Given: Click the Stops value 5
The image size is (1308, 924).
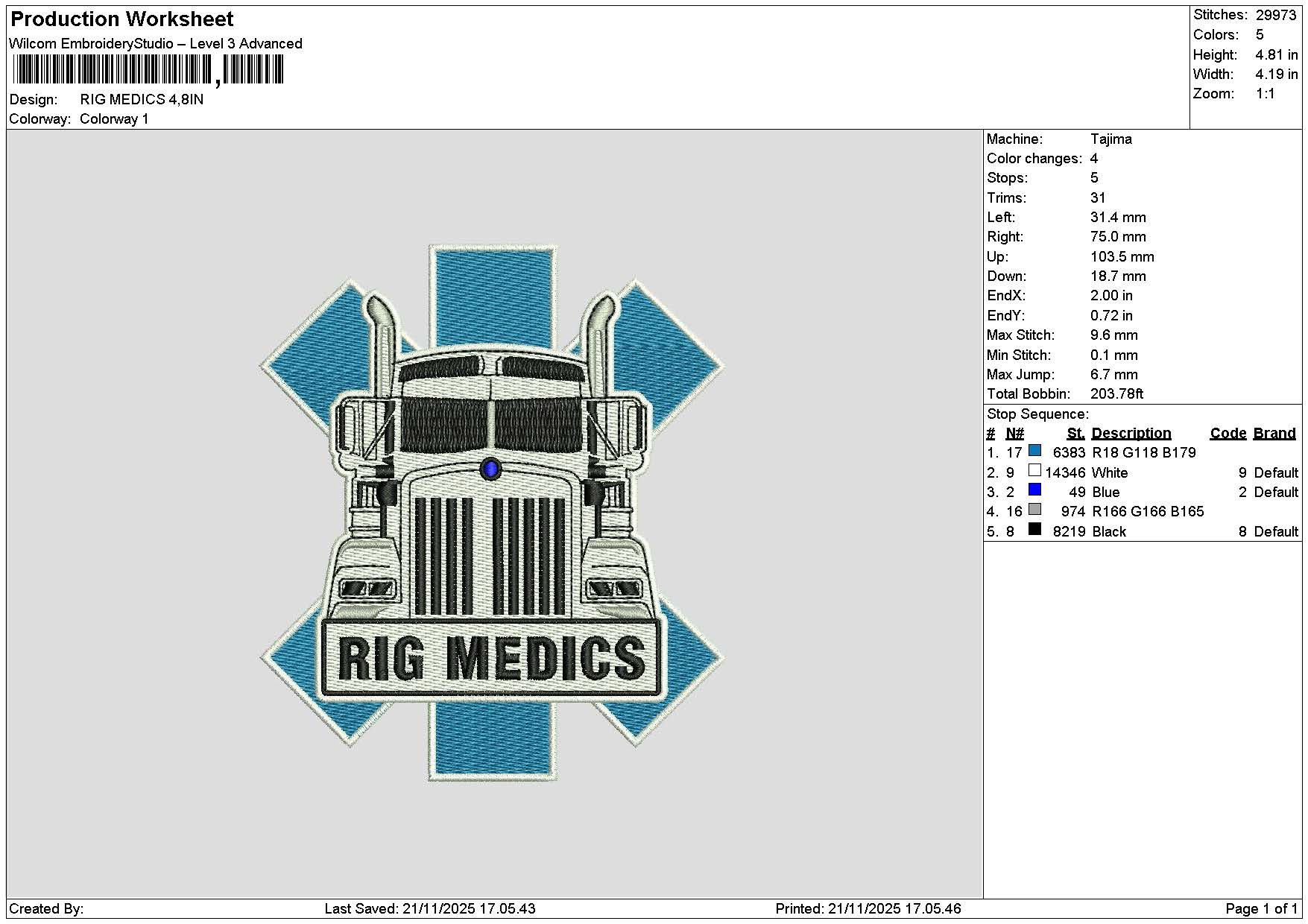Looking at the screenshot, I should [x=1094, y=177].
